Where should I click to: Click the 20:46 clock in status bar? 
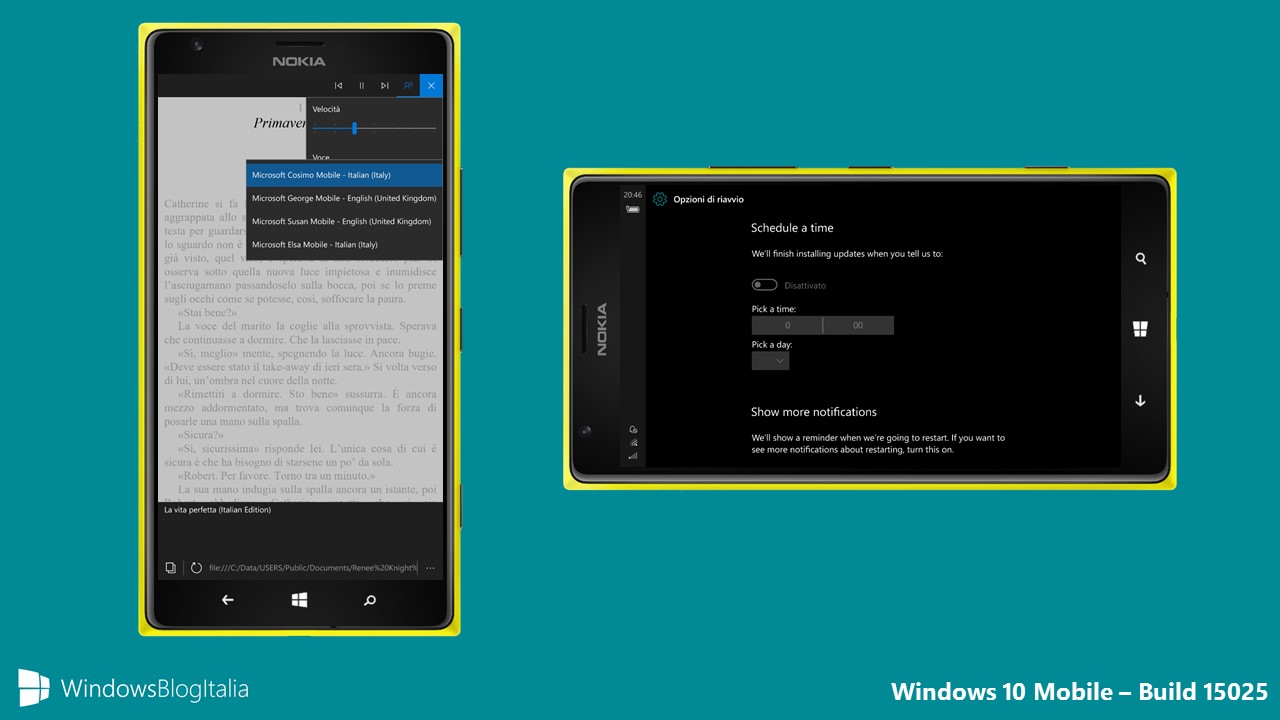[632, 195]
